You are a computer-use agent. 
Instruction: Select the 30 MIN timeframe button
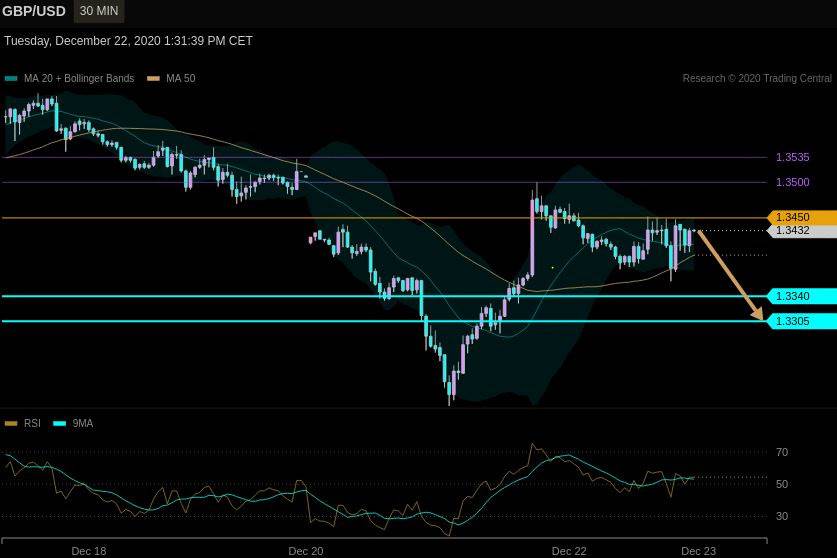pos(99,11)
